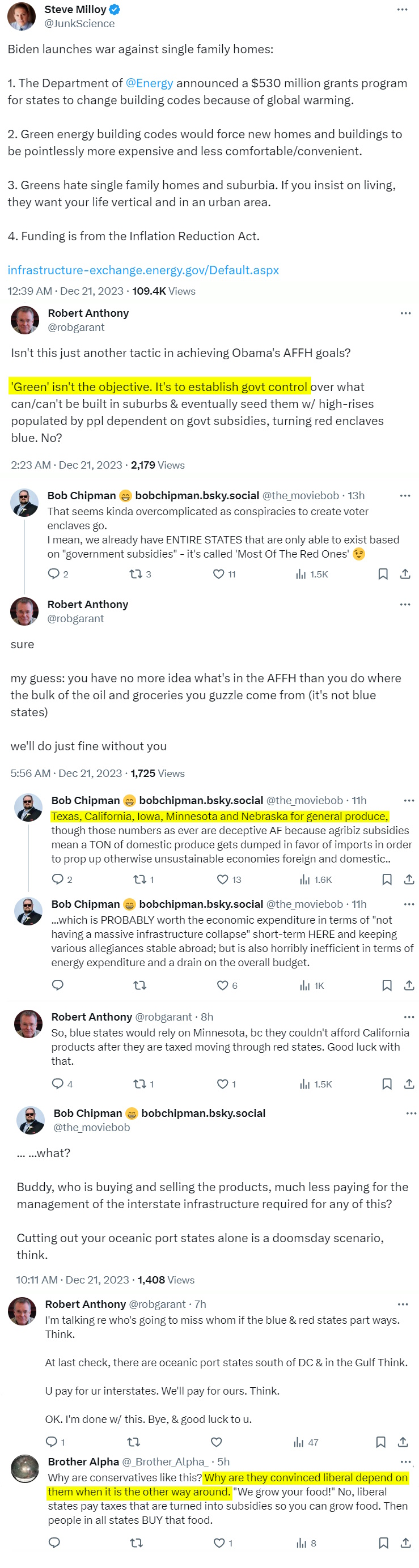Viewport: 419px width, 1568px height.
Task: Click the @Energy mention link
Action: point(149,83)
